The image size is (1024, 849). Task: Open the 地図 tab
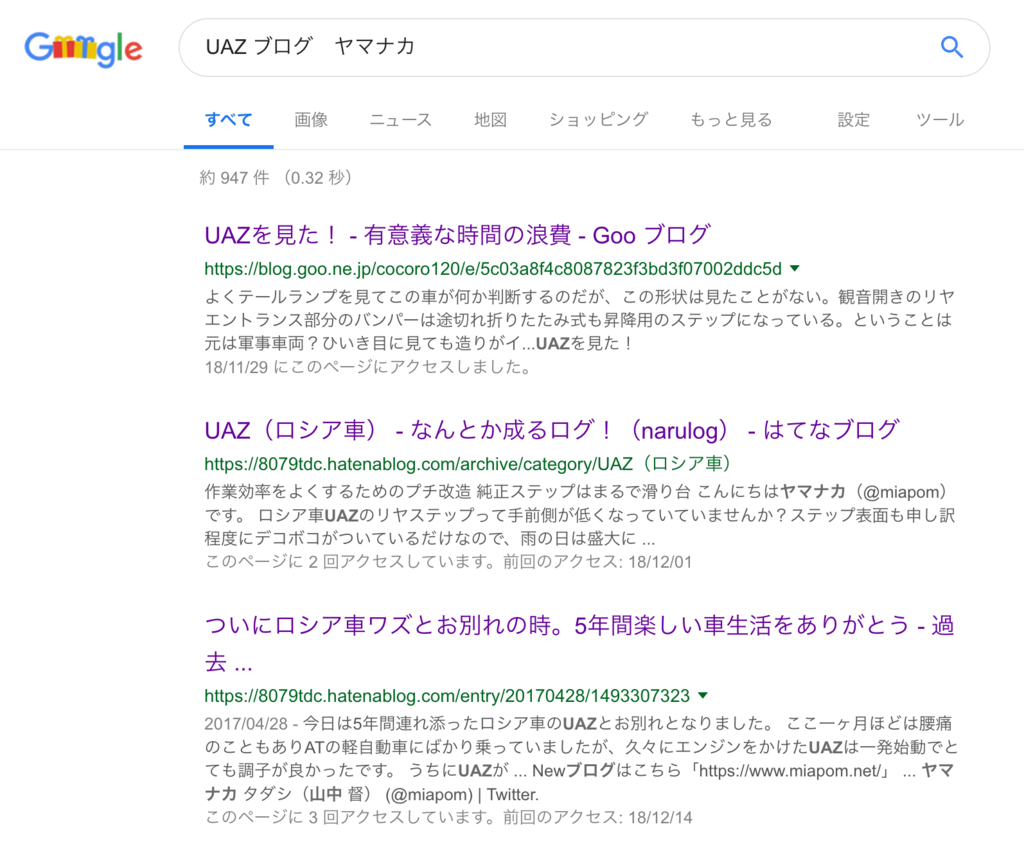tap(490, 120)
